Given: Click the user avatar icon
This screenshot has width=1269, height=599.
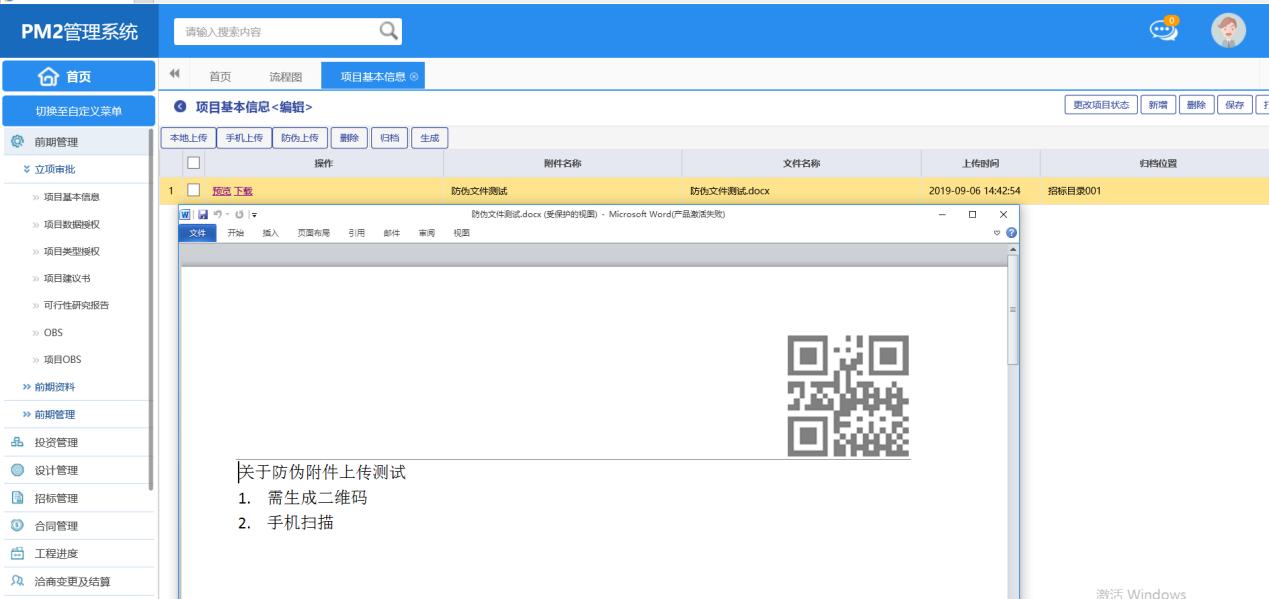Looking at the screenshot, I should (x=1225, y=30).
